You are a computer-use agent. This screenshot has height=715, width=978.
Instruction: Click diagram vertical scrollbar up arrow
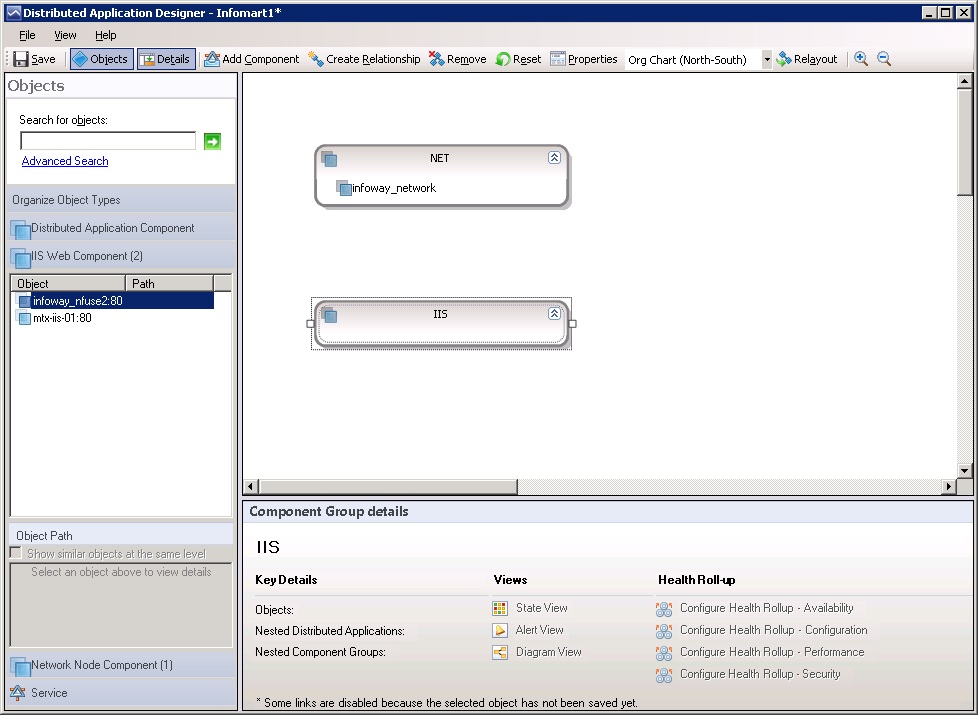coord(964,81)
